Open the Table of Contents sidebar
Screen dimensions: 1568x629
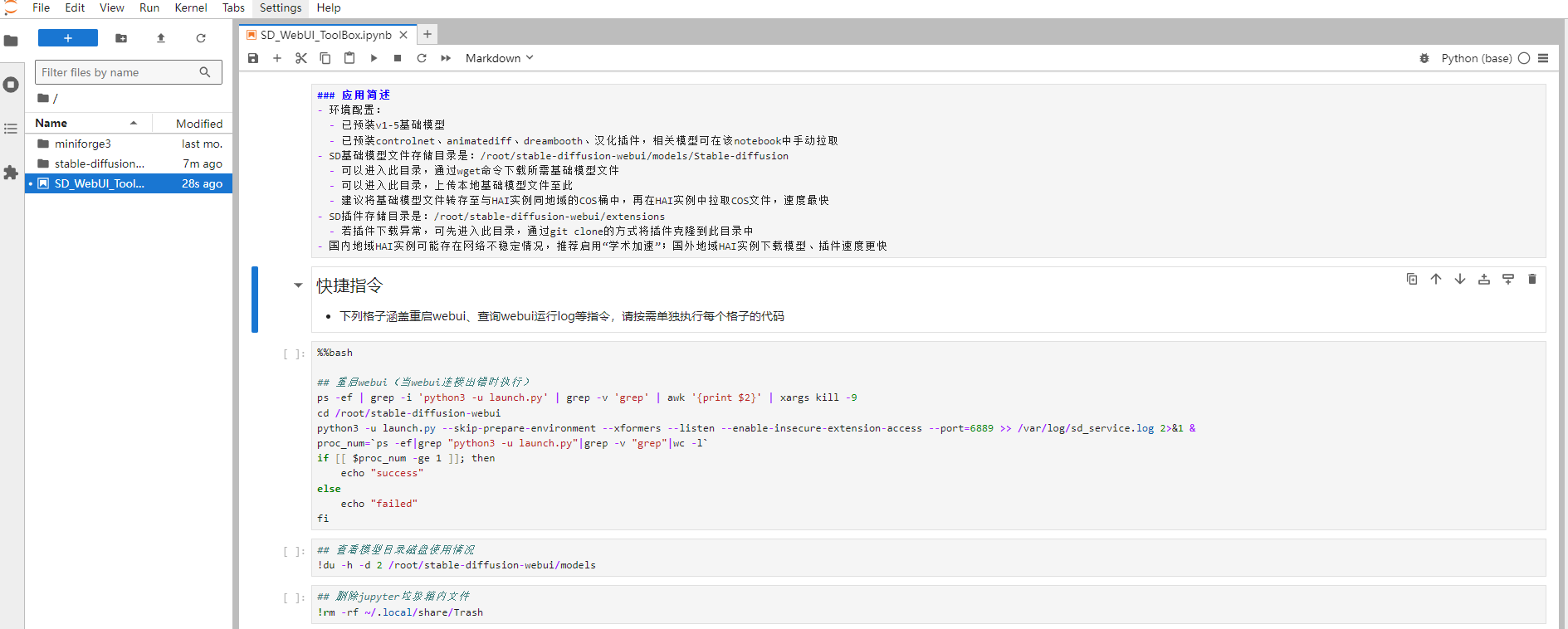click(x=11, y=129)
